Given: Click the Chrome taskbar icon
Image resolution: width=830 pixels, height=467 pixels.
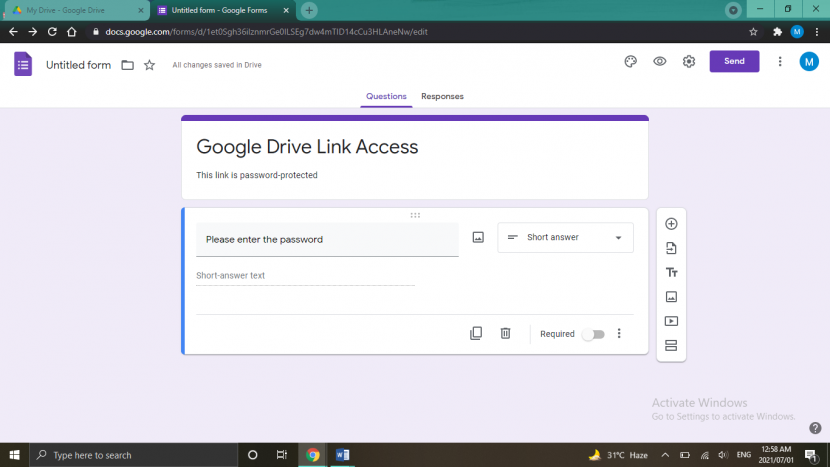Looking at the screenshot, I should (x=313, y=455).
